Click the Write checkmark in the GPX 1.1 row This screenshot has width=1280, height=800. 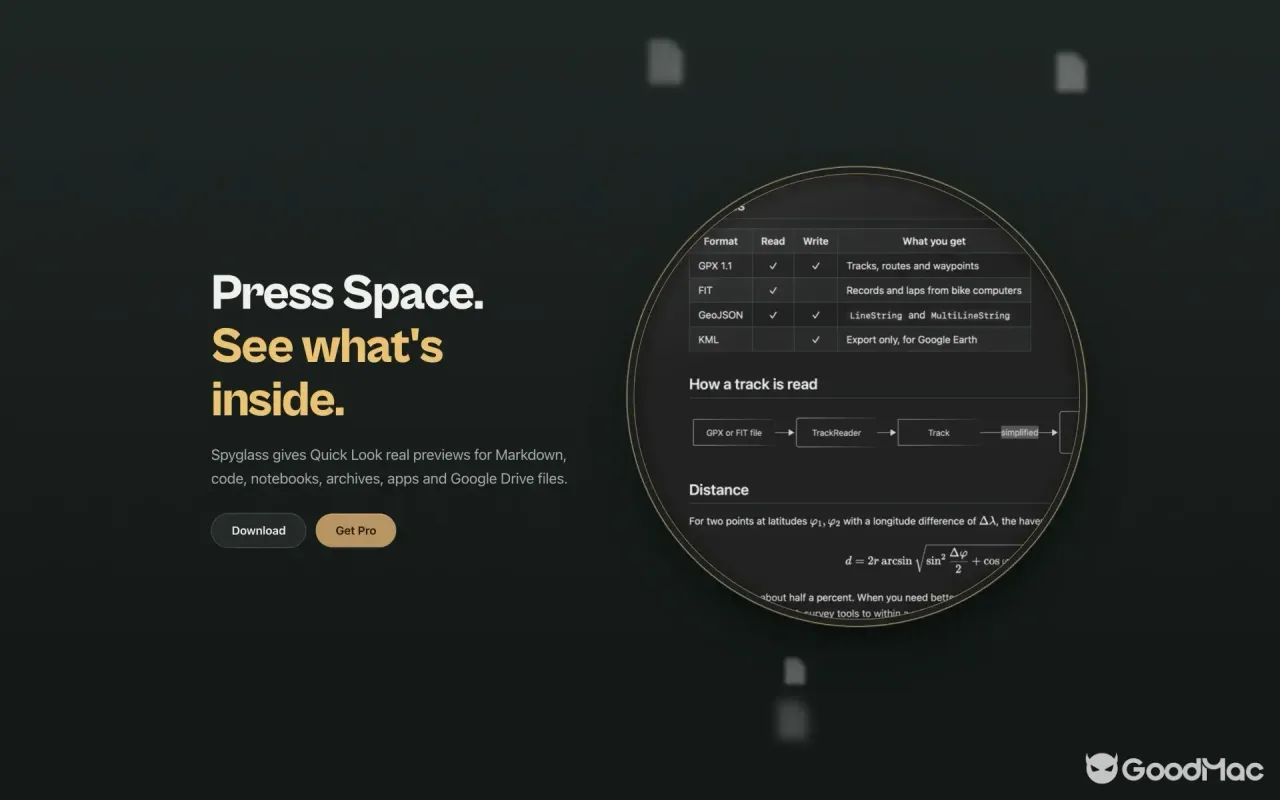point(816,266)
